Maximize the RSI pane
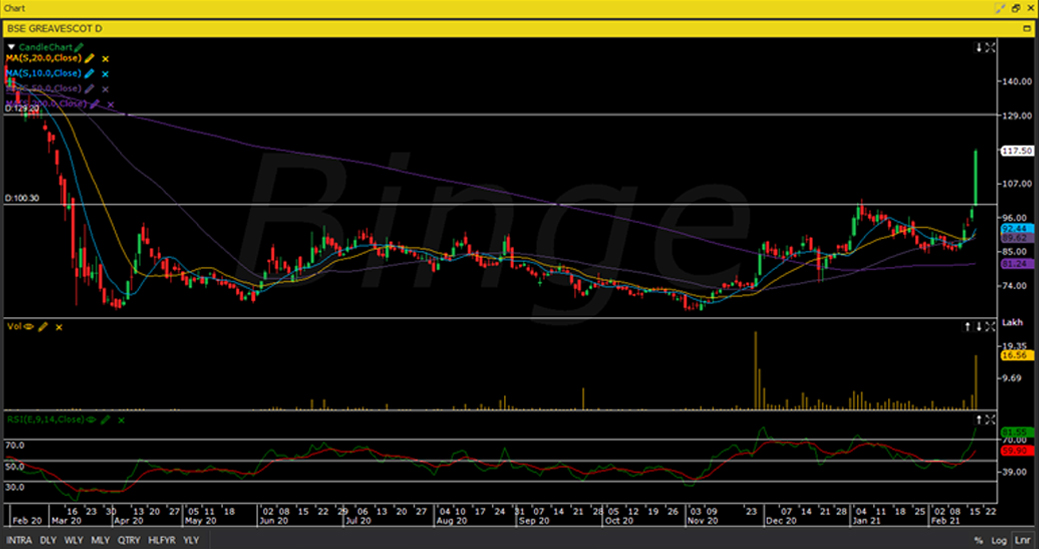Viewport: 1039px width, 549px height. point(990,419)
